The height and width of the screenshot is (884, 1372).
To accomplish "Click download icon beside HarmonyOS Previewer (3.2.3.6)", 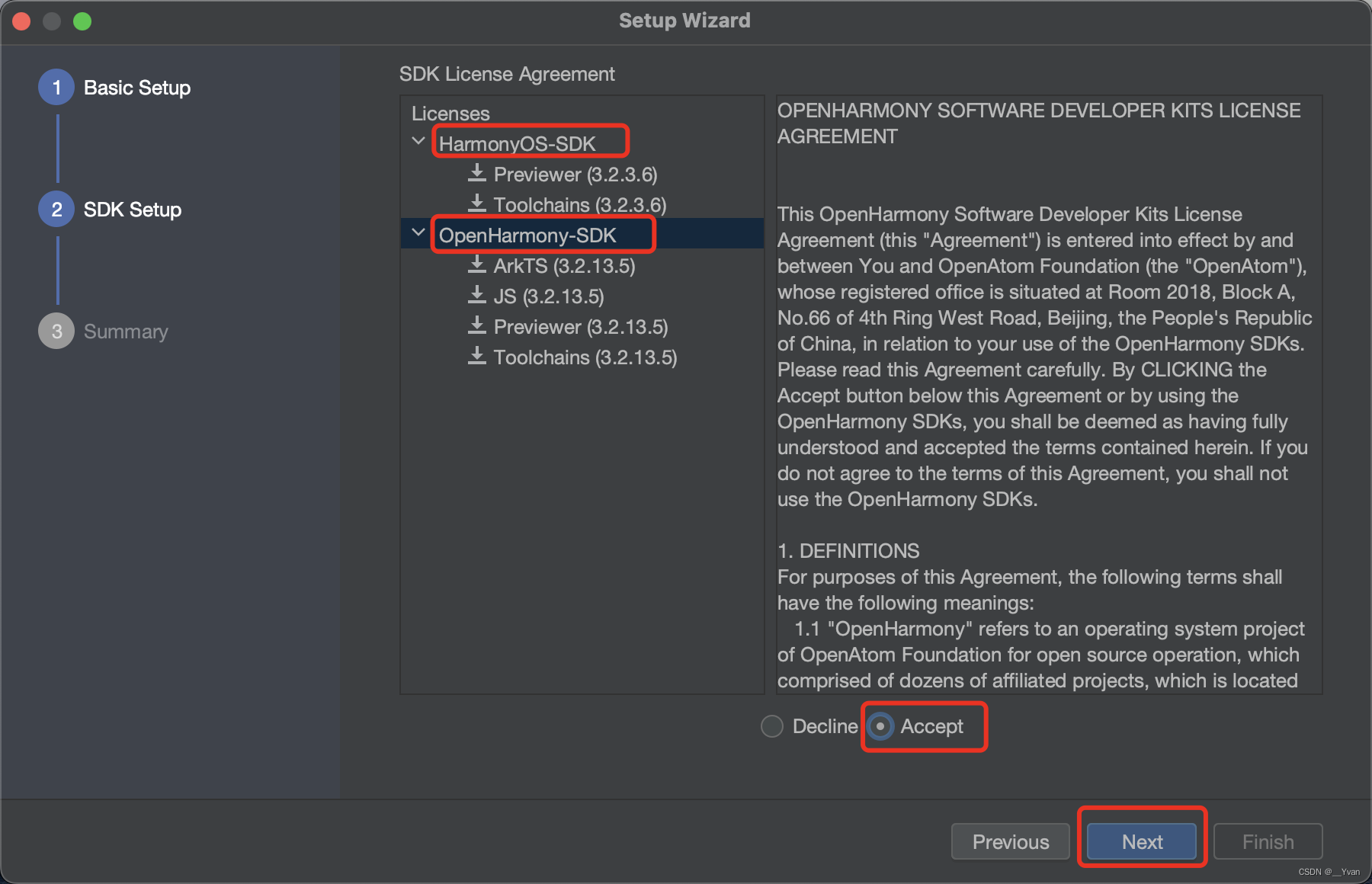I will coord(477,173).
